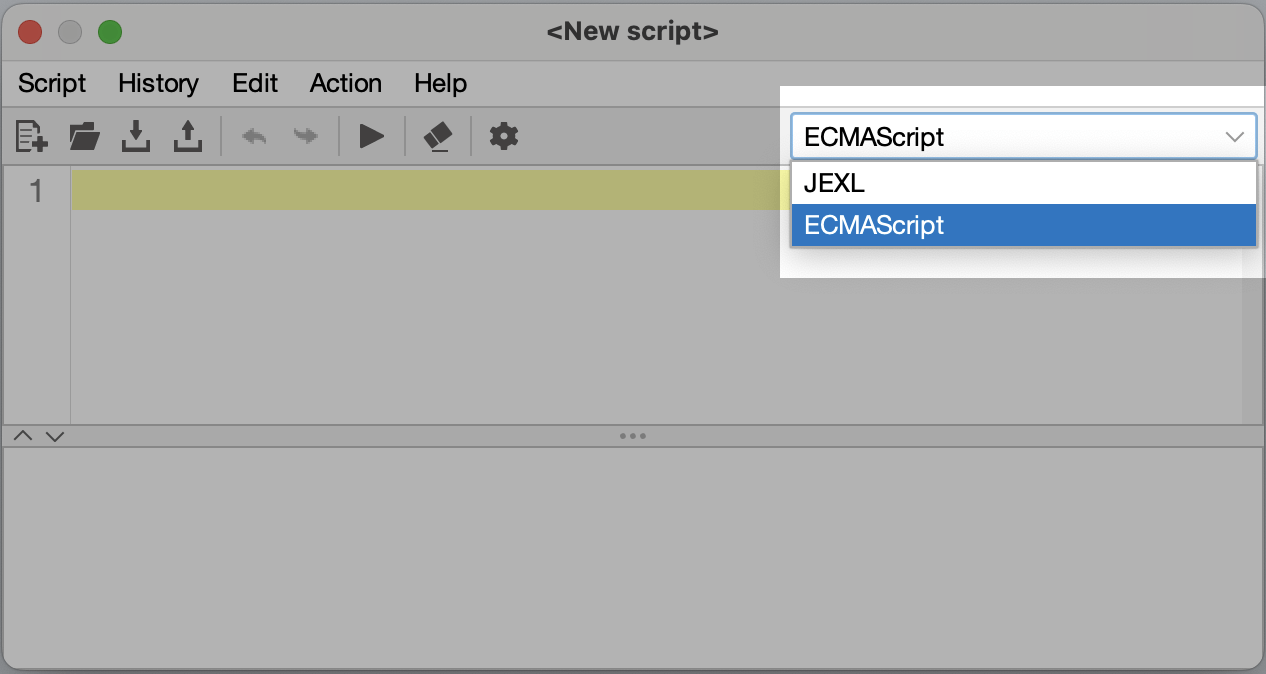Expand the editor with the up chevron

pyautogui.click(x=23, y=435)
